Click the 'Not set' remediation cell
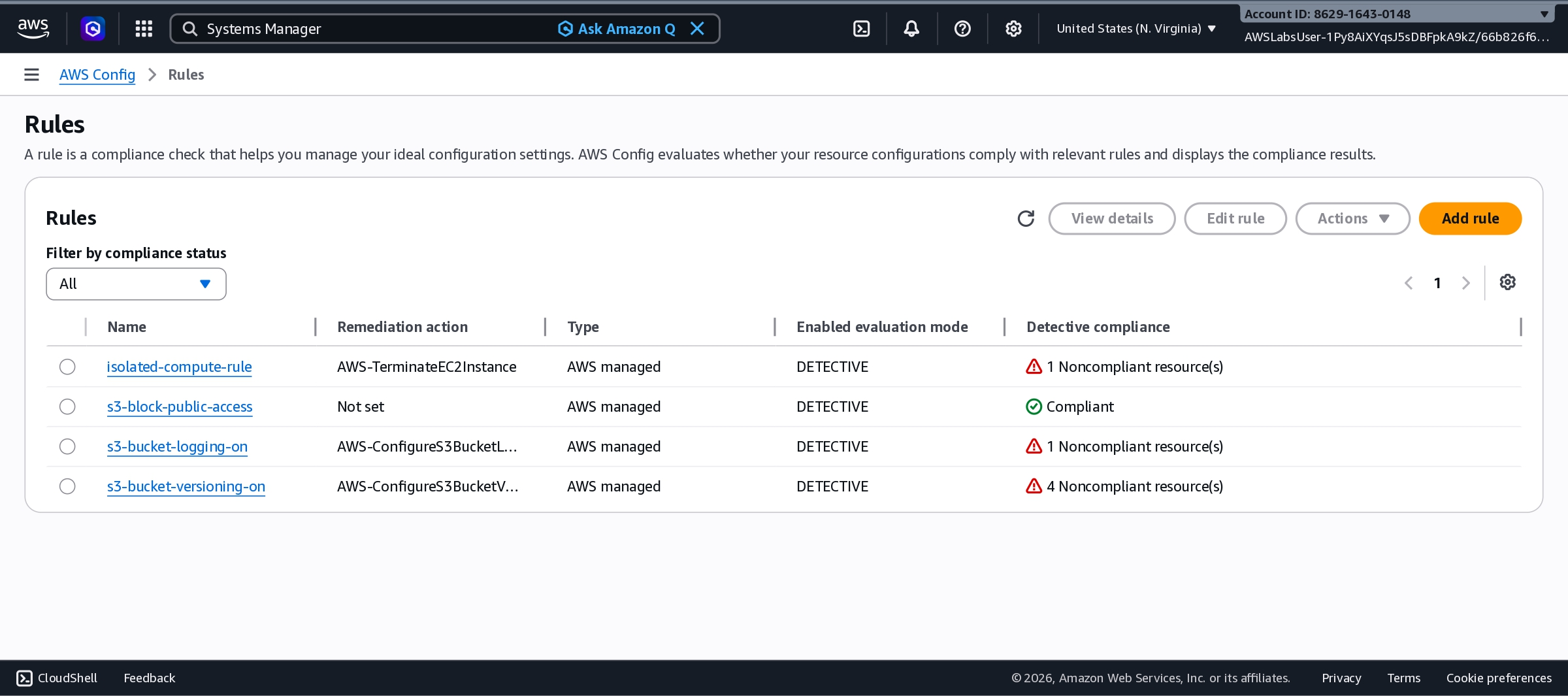Screen dimensions: 1568x696 [361, 406]
